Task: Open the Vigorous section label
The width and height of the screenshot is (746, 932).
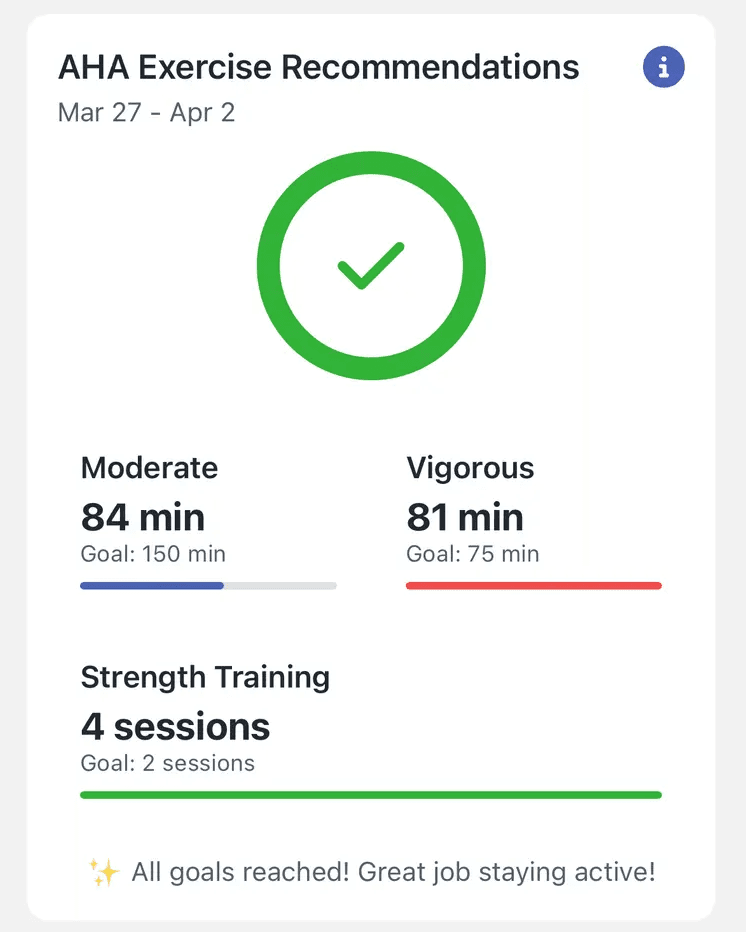Action: (470, 467)
